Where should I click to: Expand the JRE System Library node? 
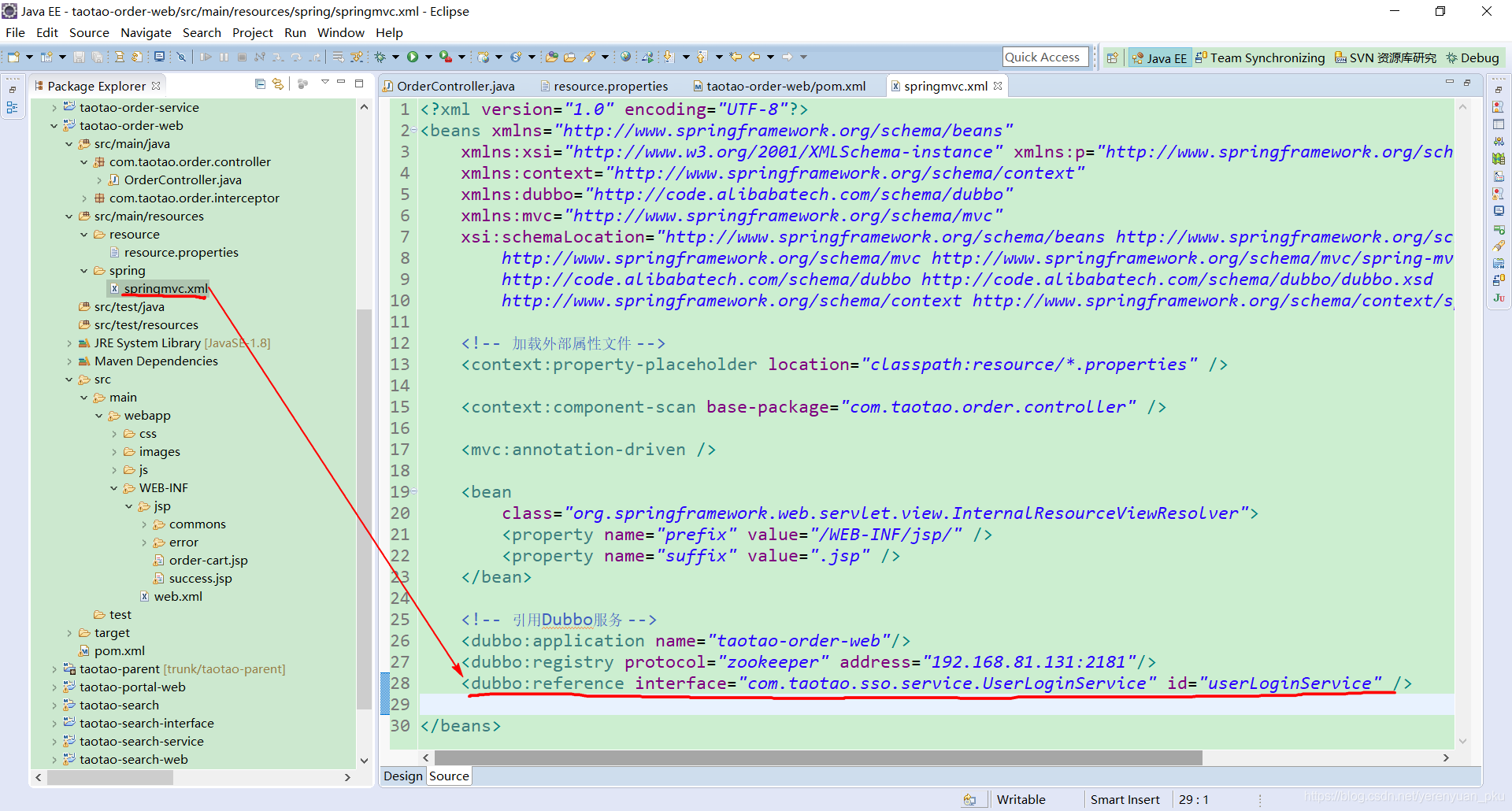tap(69, 343)
